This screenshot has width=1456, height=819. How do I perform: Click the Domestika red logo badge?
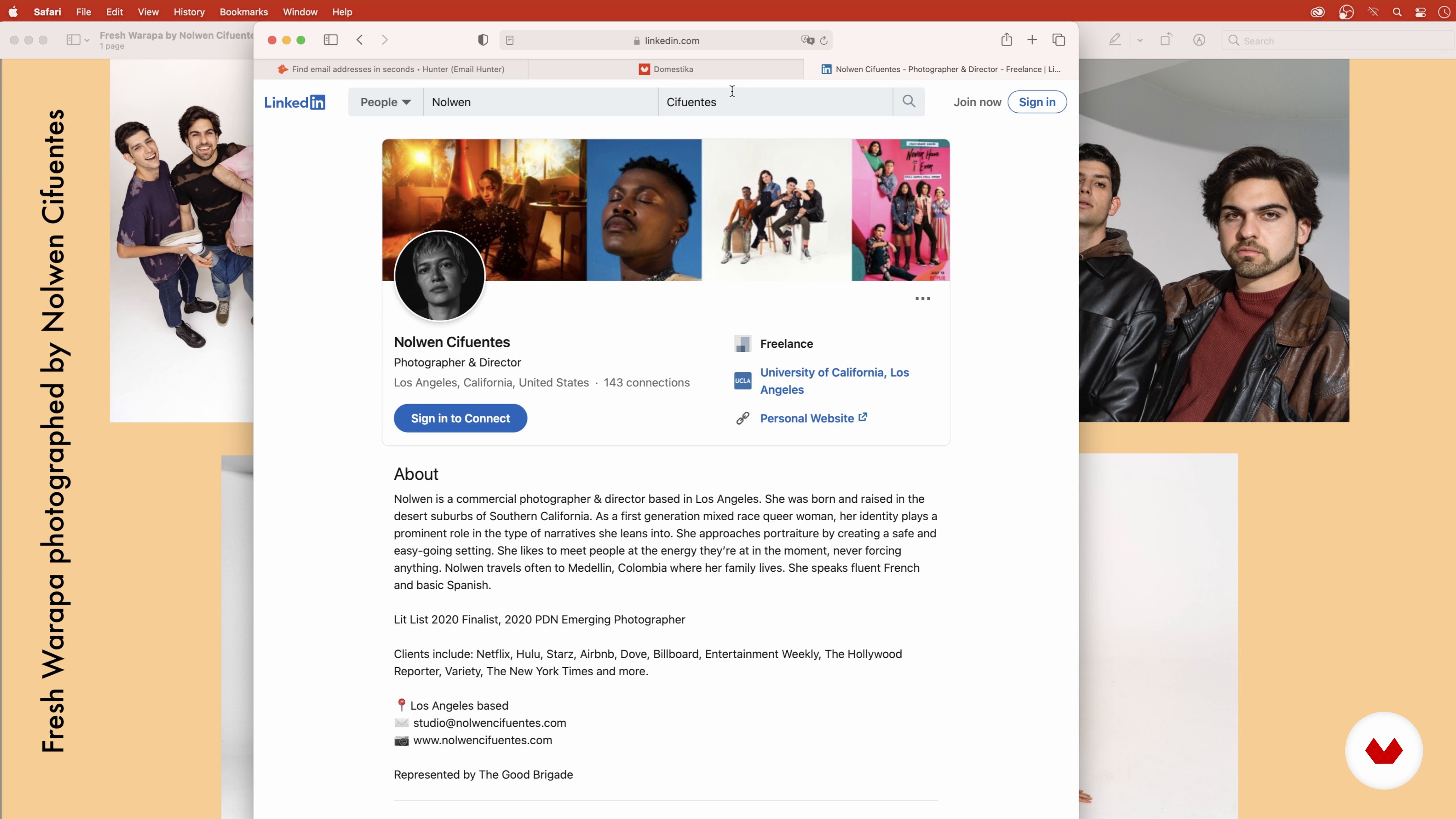pyautogui.click(x=1384, y=751)
